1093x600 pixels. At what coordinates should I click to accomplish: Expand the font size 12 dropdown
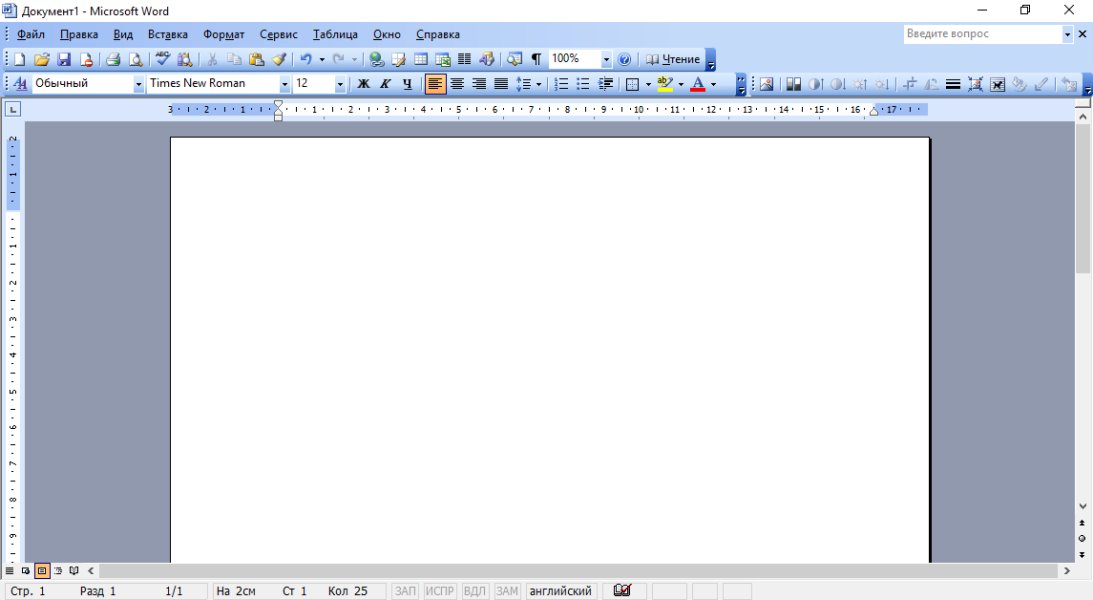tap(340, 84)
